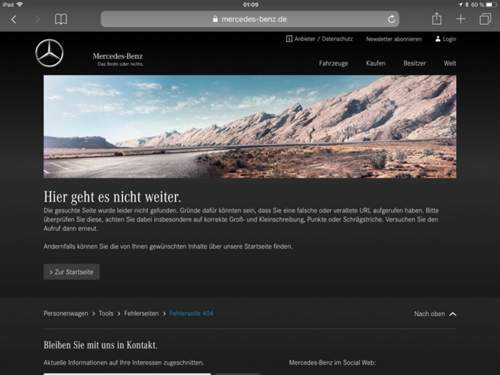Open the Fahrzeuge menu
This screenshot has width=500, height=375.
click(333, 63)
